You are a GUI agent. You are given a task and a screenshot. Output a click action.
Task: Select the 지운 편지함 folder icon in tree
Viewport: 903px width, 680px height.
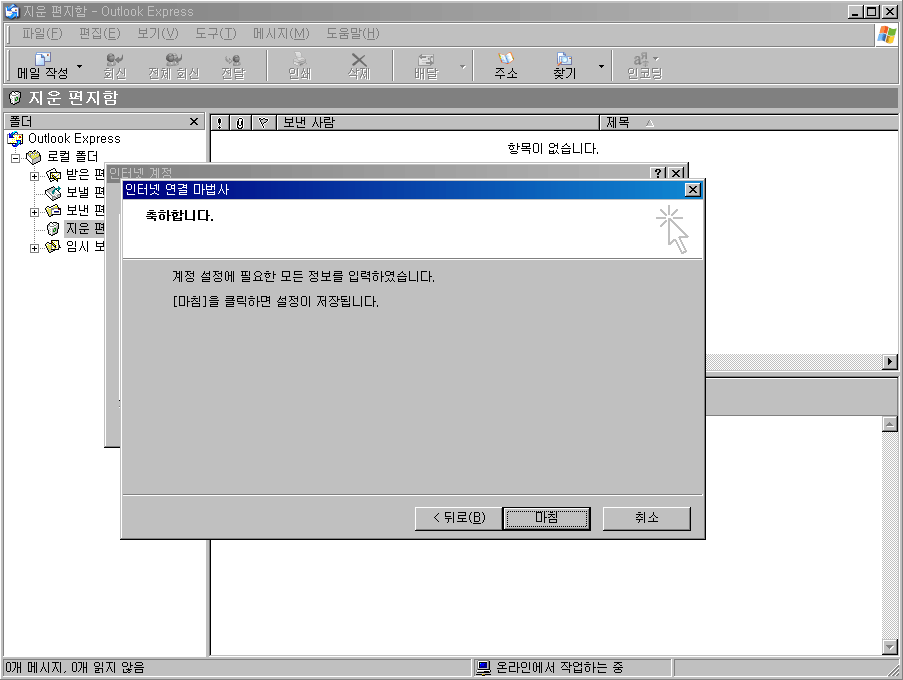pos(54,229)
